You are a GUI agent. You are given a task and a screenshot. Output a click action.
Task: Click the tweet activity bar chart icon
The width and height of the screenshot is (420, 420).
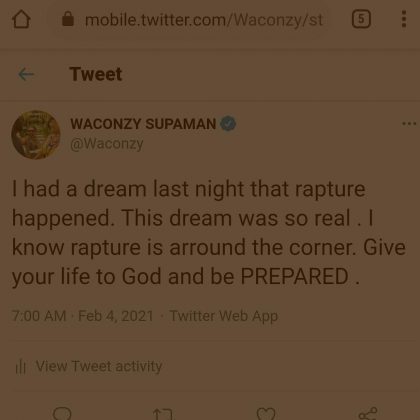click(x=21, y=367)
